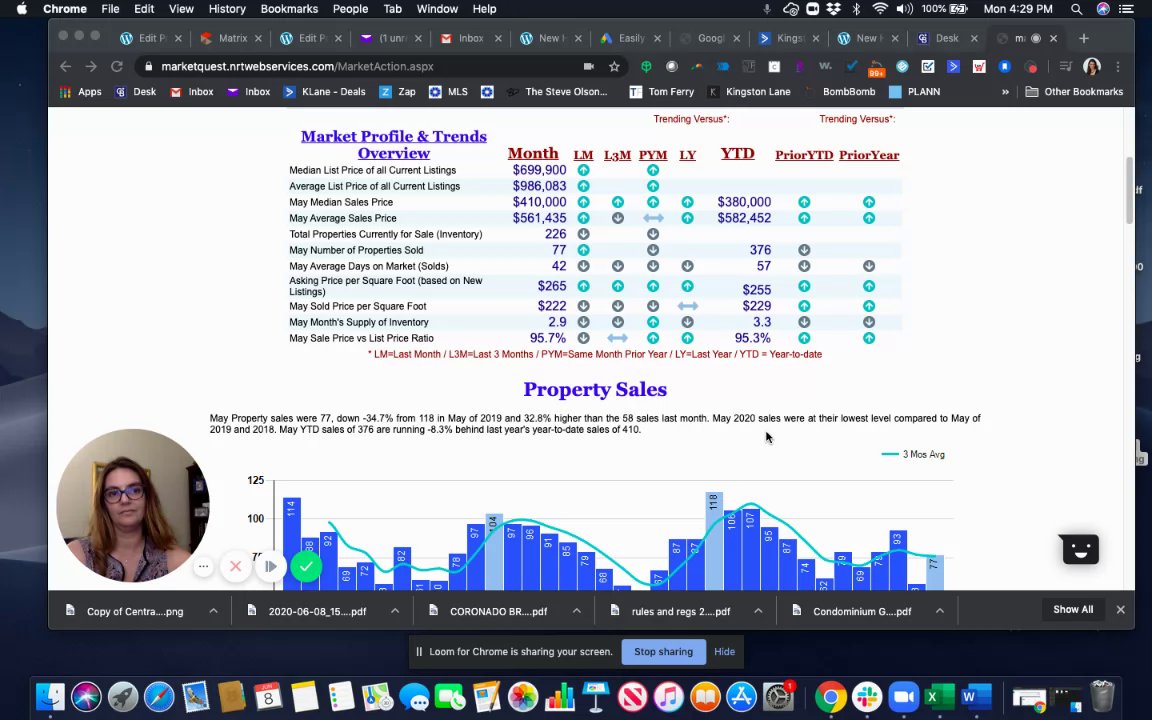Click the $699,900 median list price value
The height and width of the screenshot is (720, 1152).
[x=539, y=170]
